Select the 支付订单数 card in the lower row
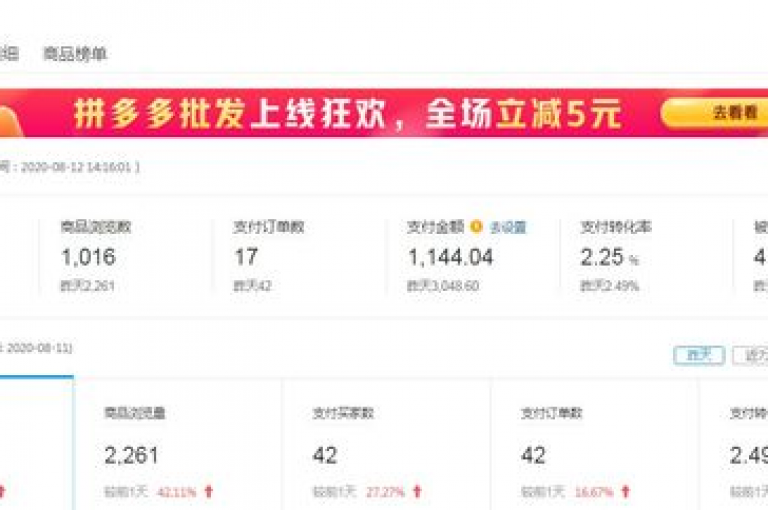The image size is (768, 510). (x=594, y=445)
